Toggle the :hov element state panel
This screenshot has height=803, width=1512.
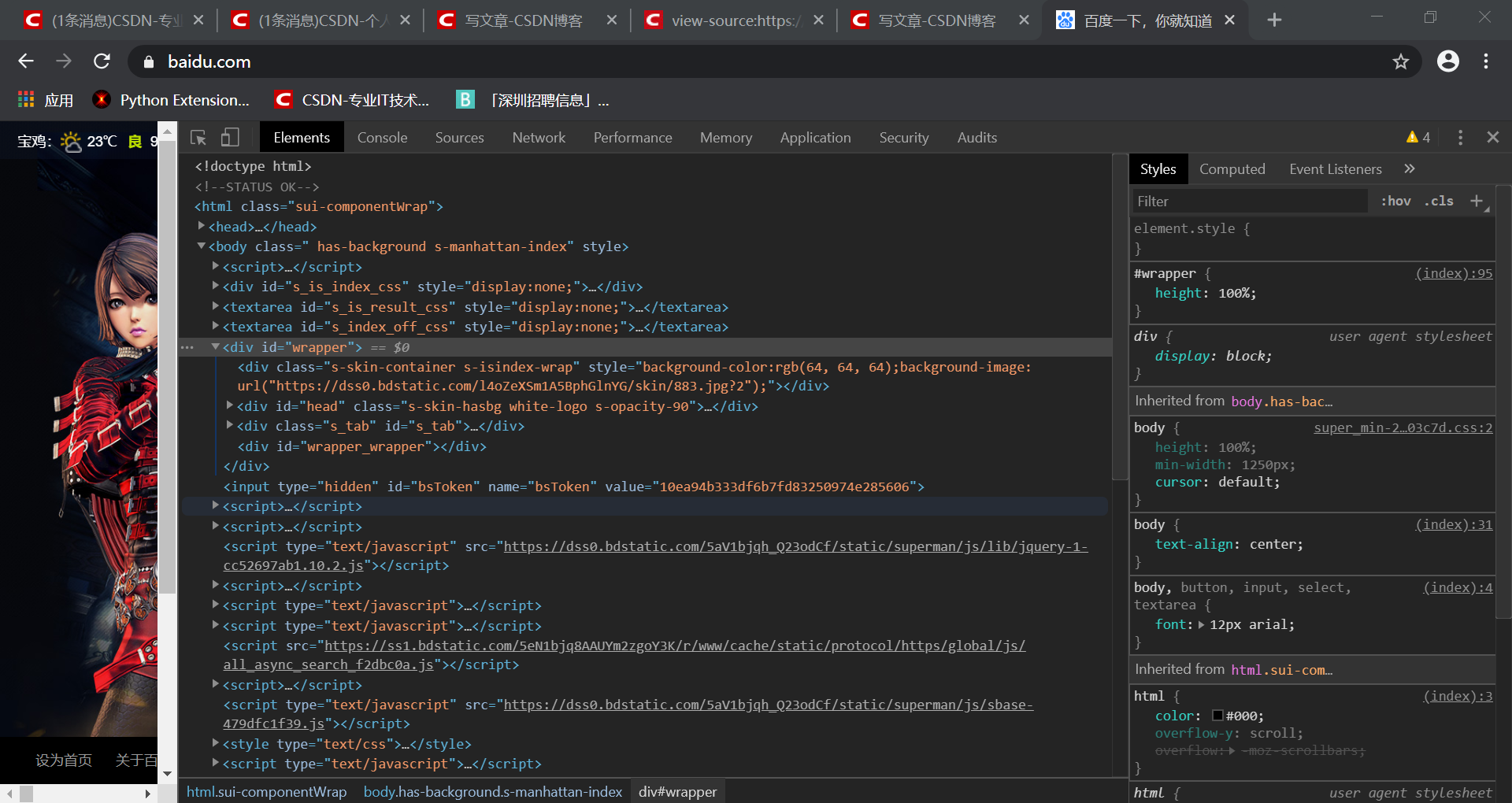pos(1395,201)
